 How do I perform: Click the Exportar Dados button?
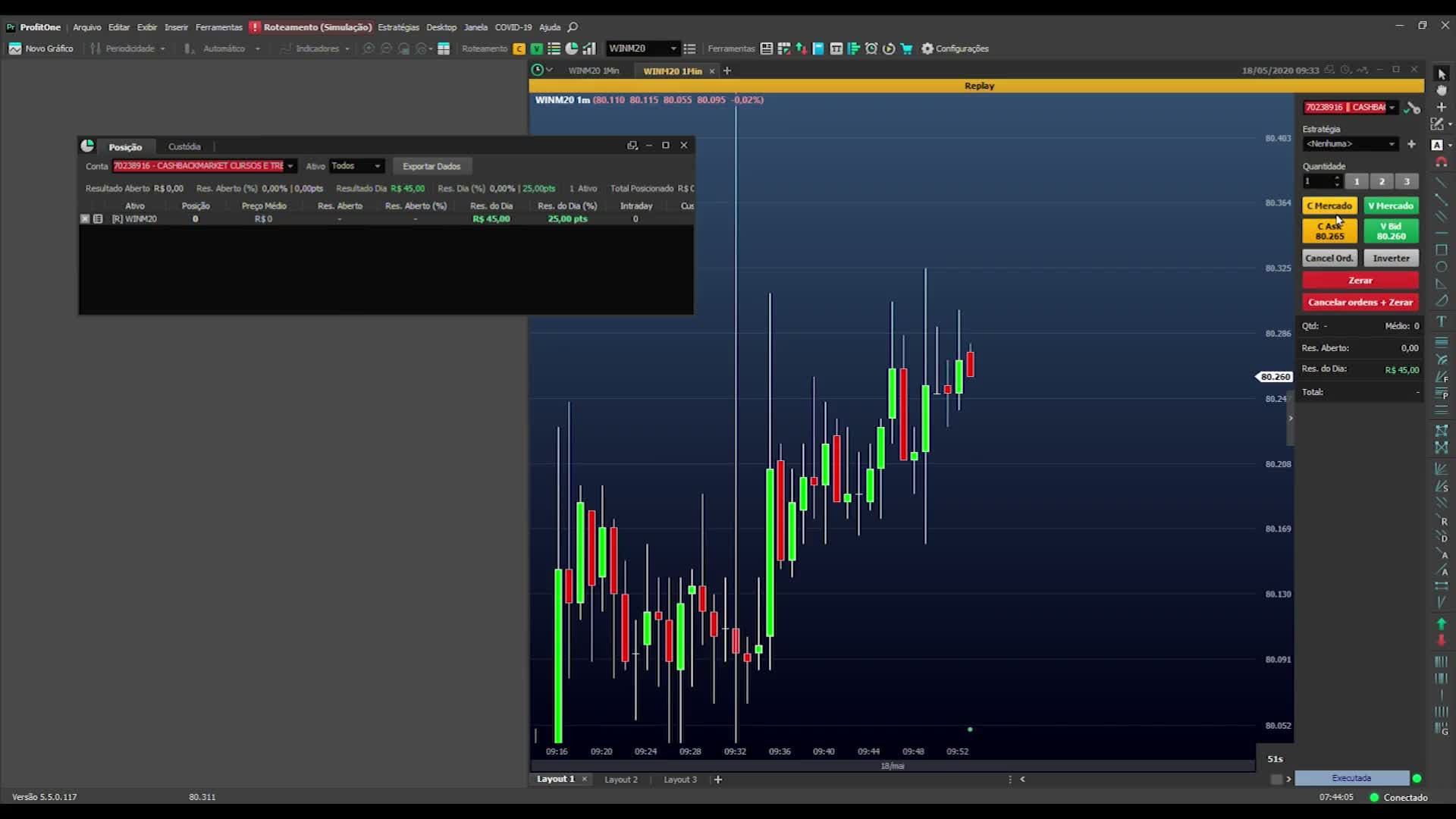click(431, 166)
